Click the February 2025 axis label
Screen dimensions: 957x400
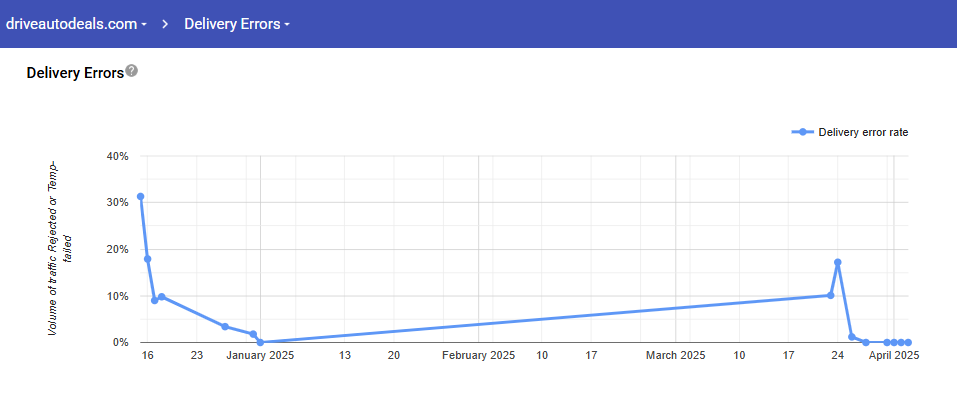coord(478,355)
